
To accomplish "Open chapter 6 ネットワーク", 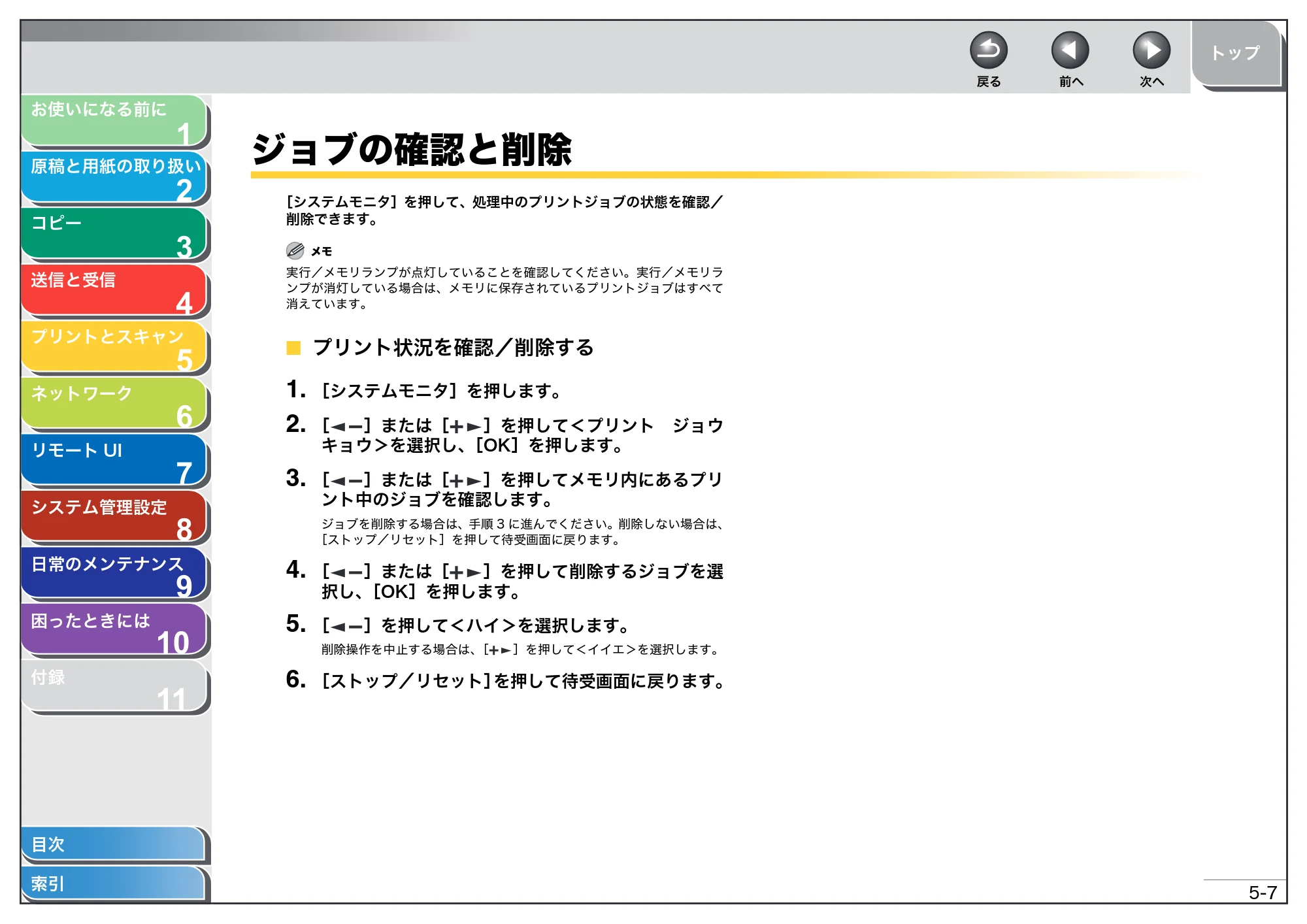I will point(114,404).
